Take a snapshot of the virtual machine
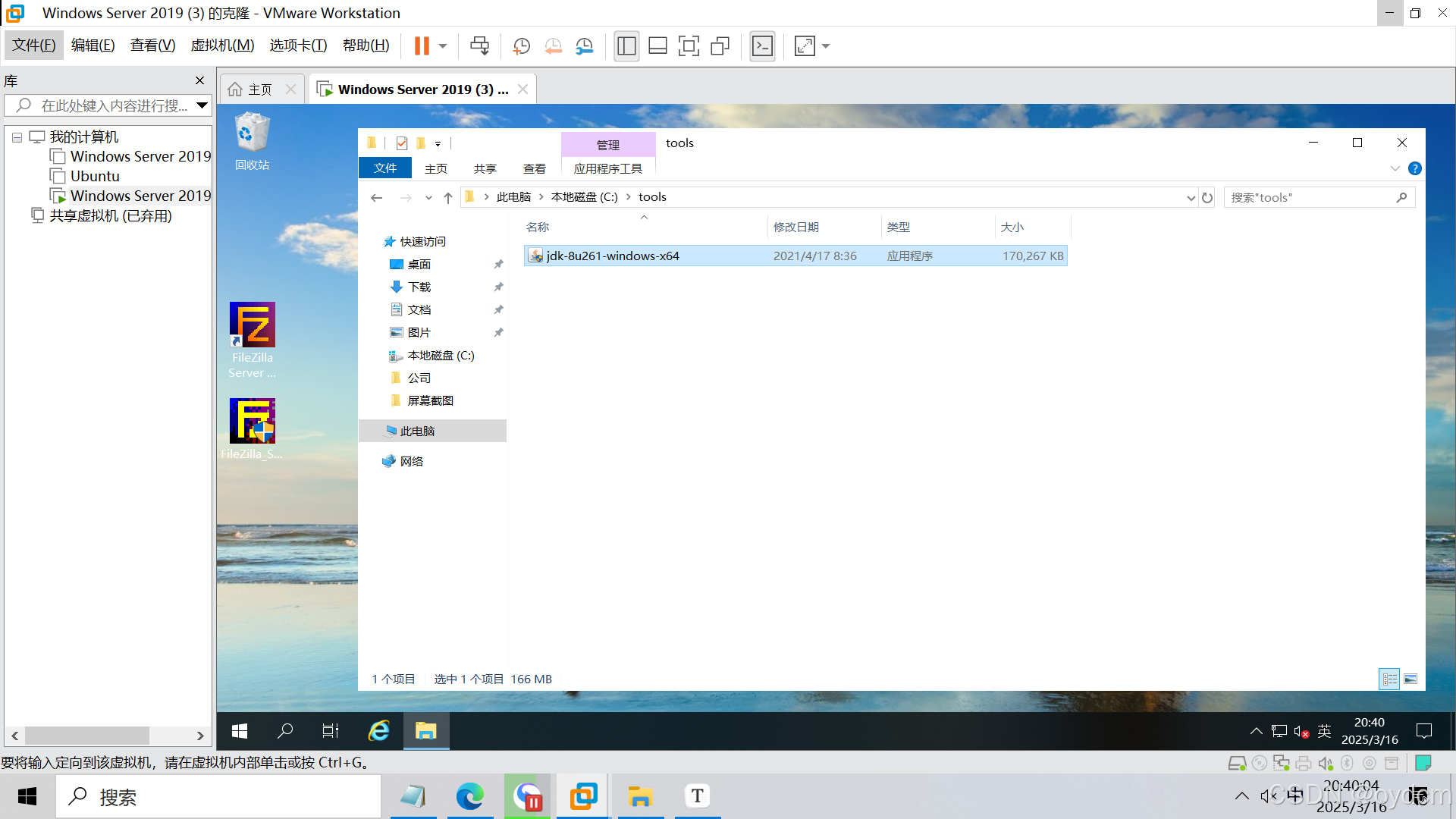 pos(521,45)
